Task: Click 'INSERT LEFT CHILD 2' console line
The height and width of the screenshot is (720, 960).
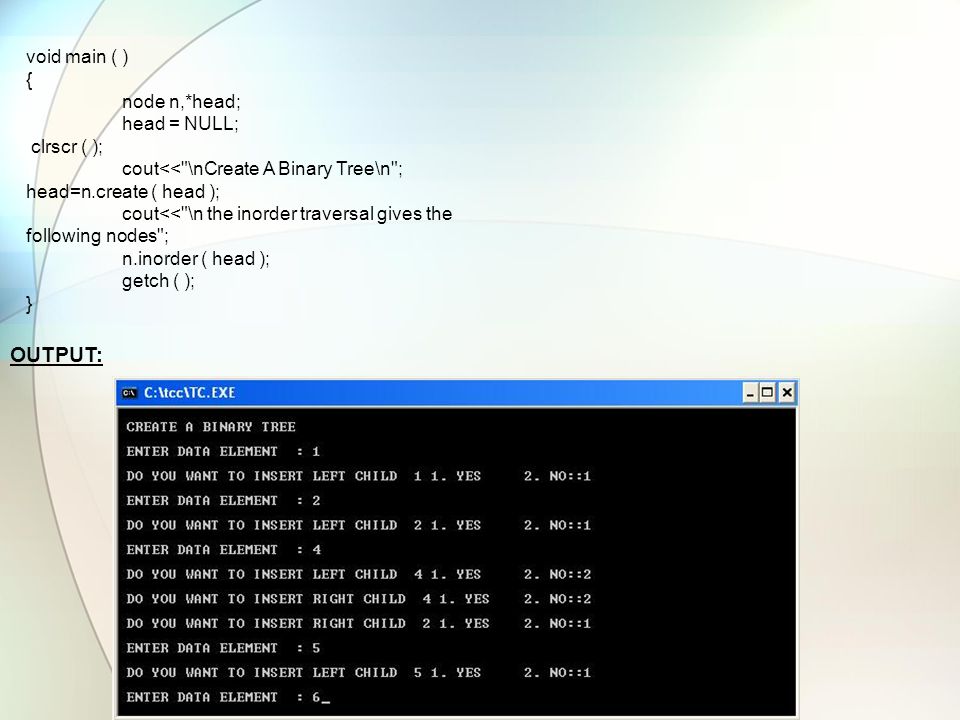Action: pos(358,525)
